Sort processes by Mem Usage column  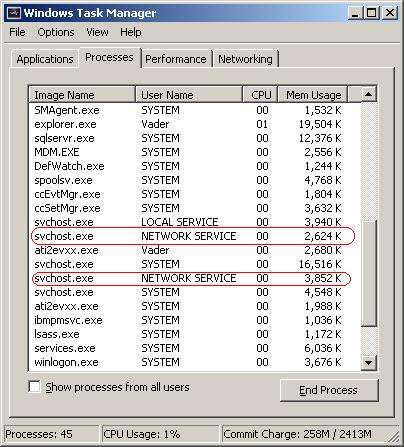(x=313, y=95)
